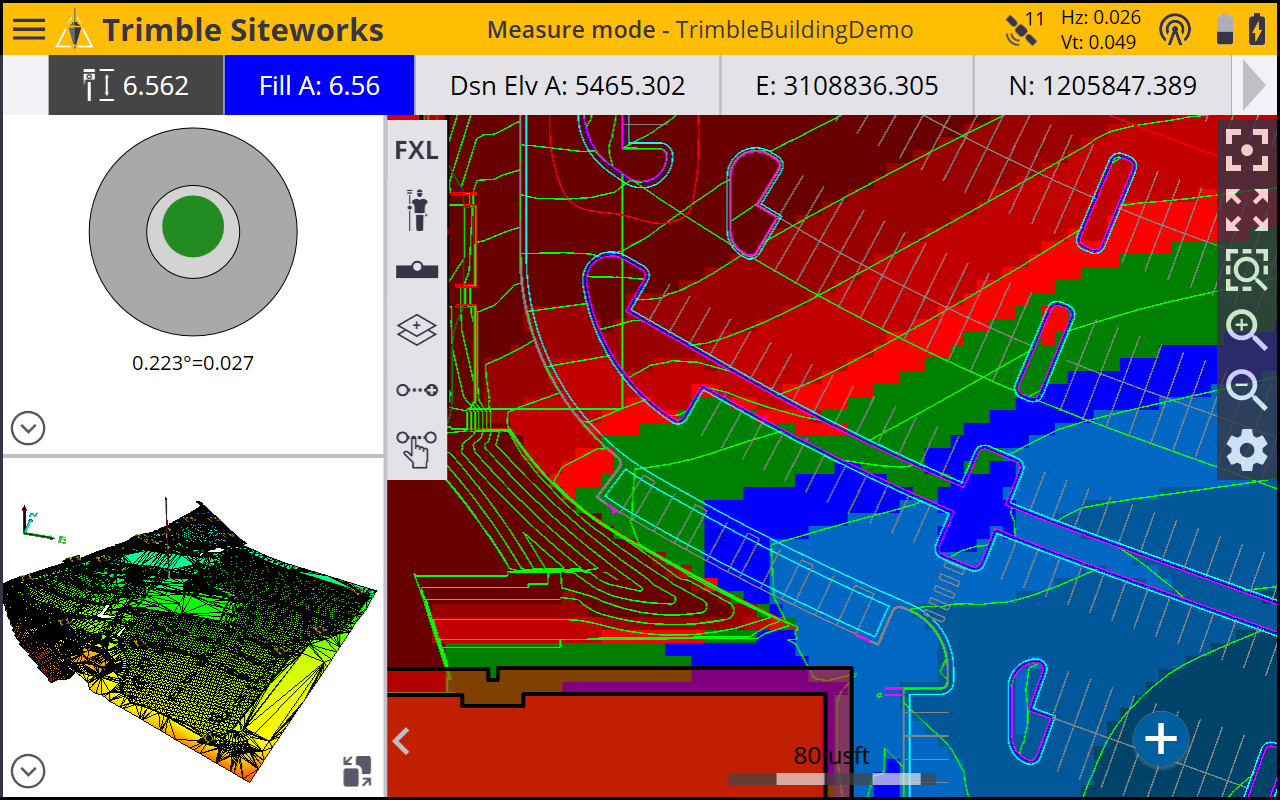Image resolution: width=1280 pixels, height=800 pixels.
Task: Zoom in on the map
Action: coord(1247,330)
